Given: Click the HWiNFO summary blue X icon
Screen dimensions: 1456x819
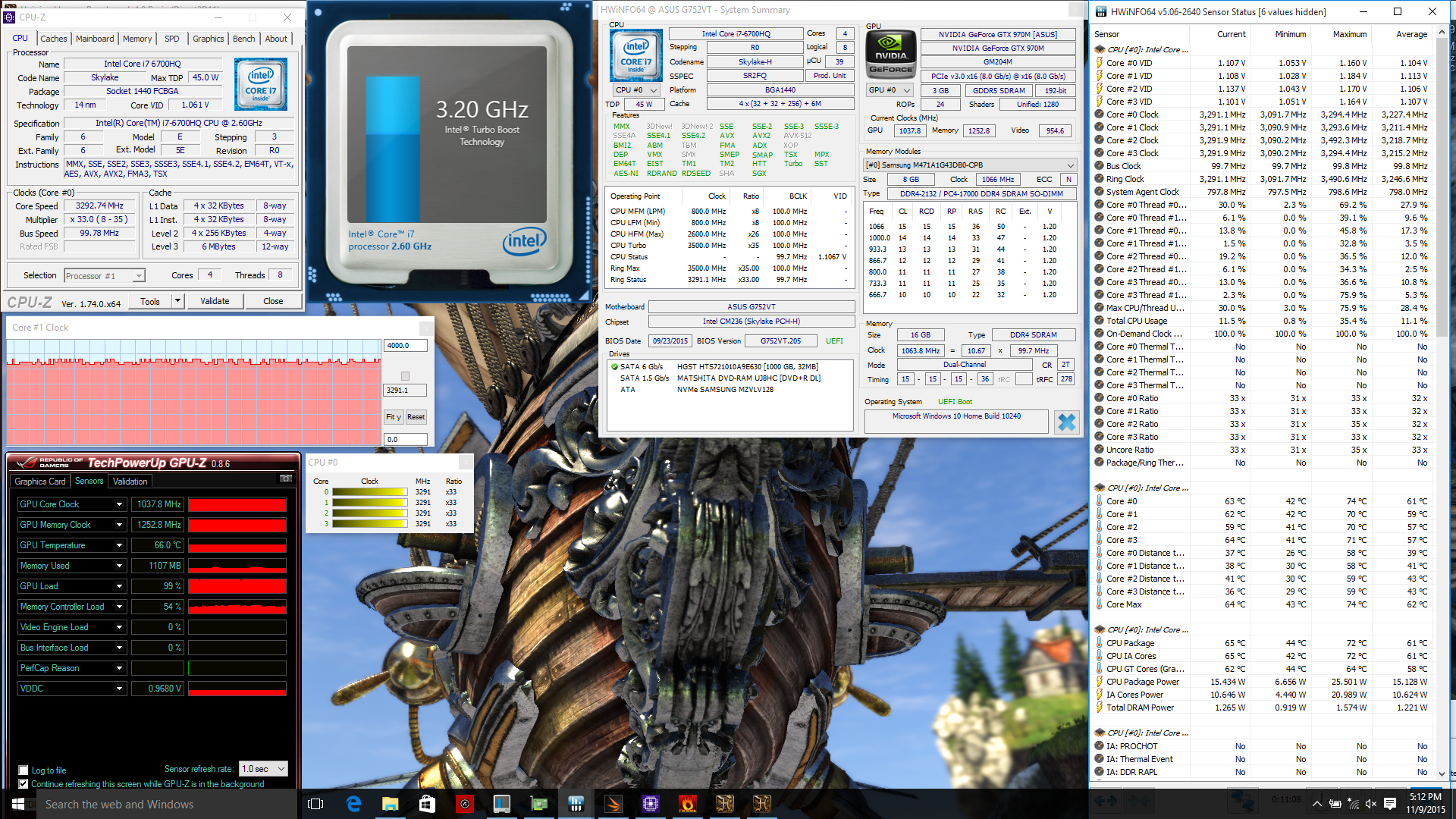Looking at the screenshot, I should point(1066,422).
